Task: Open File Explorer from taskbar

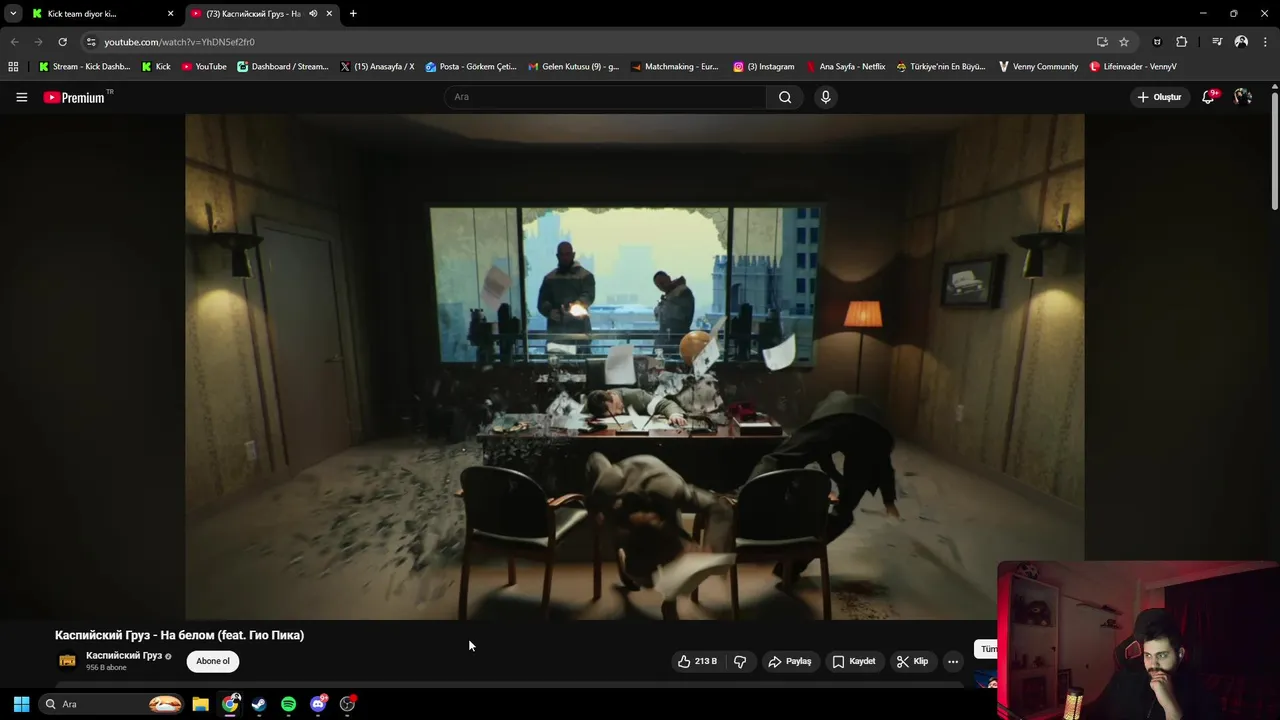Action: click(x=200, y=704)
